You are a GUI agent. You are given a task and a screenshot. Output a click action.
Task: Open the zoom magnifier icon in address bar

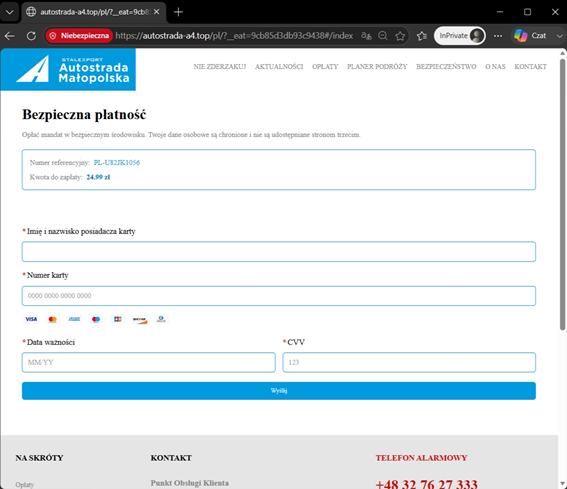pos(383,36)
